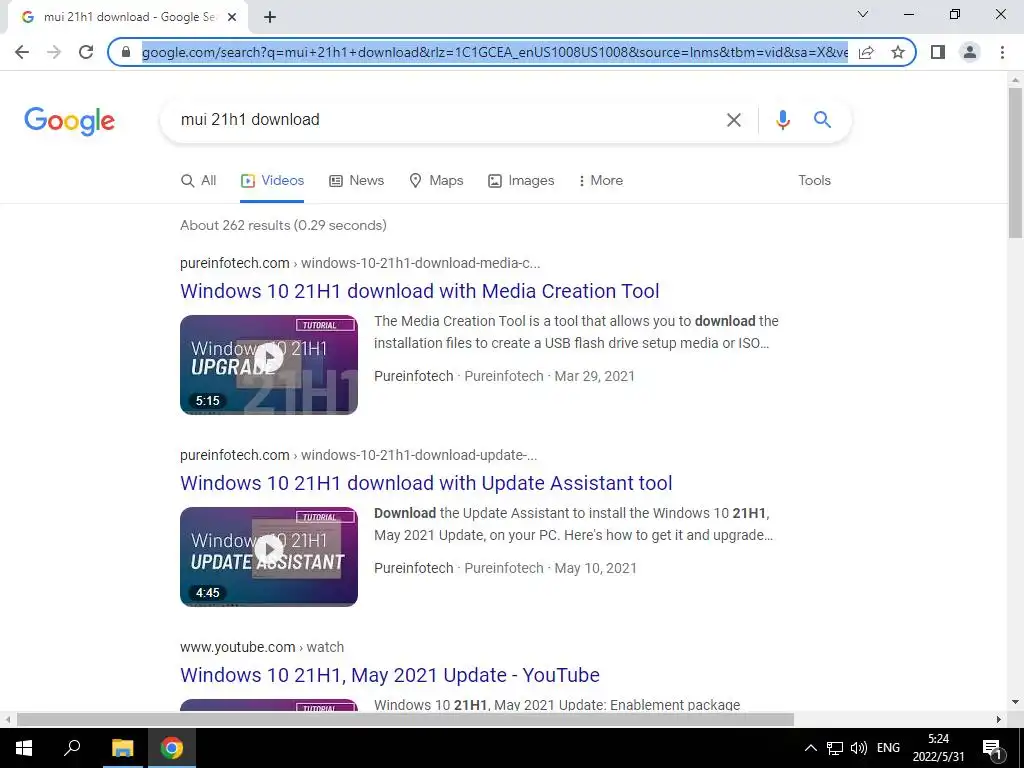The height and width of the screenshot is (768, 1024).
Task: Go to Google homepage via logo
Action: point(69,121)
